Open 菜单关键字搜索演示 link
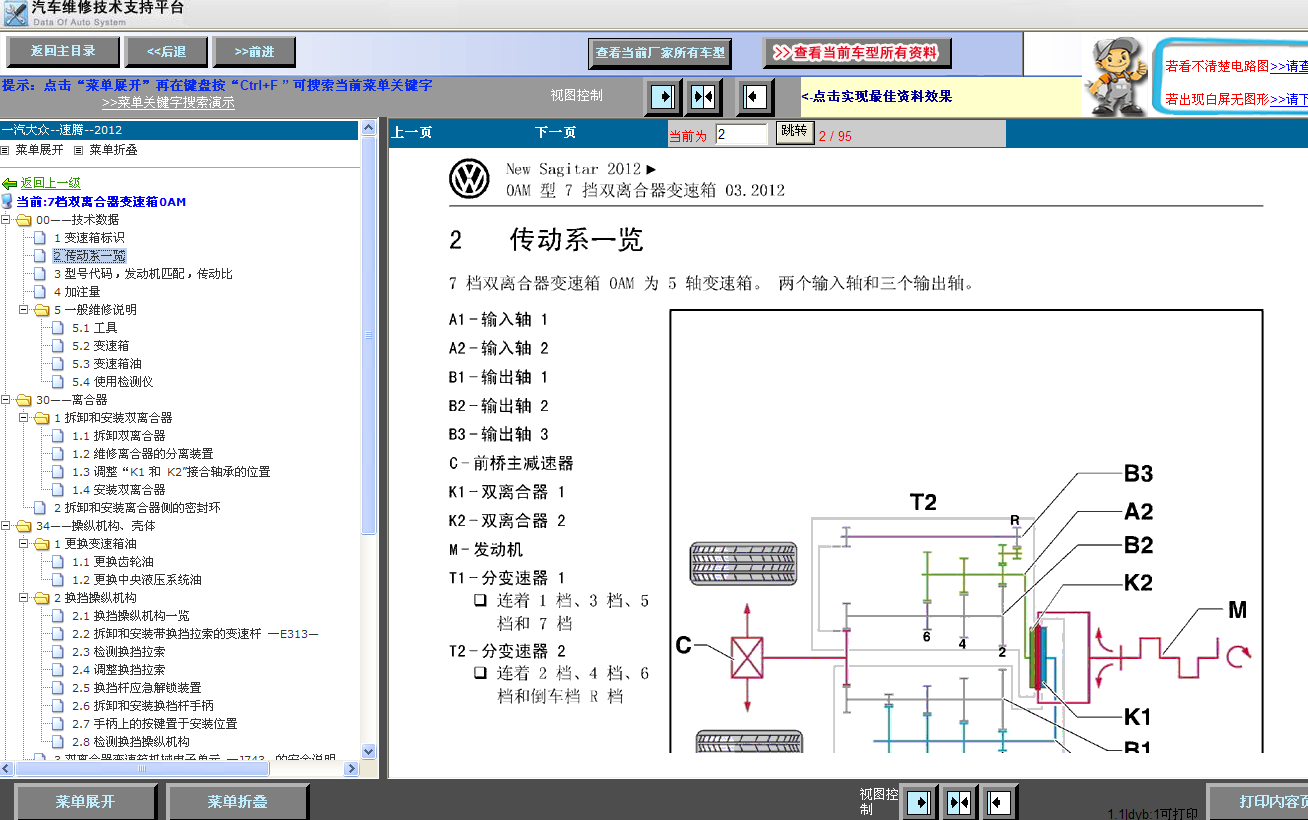 click(x=168, y=102)
